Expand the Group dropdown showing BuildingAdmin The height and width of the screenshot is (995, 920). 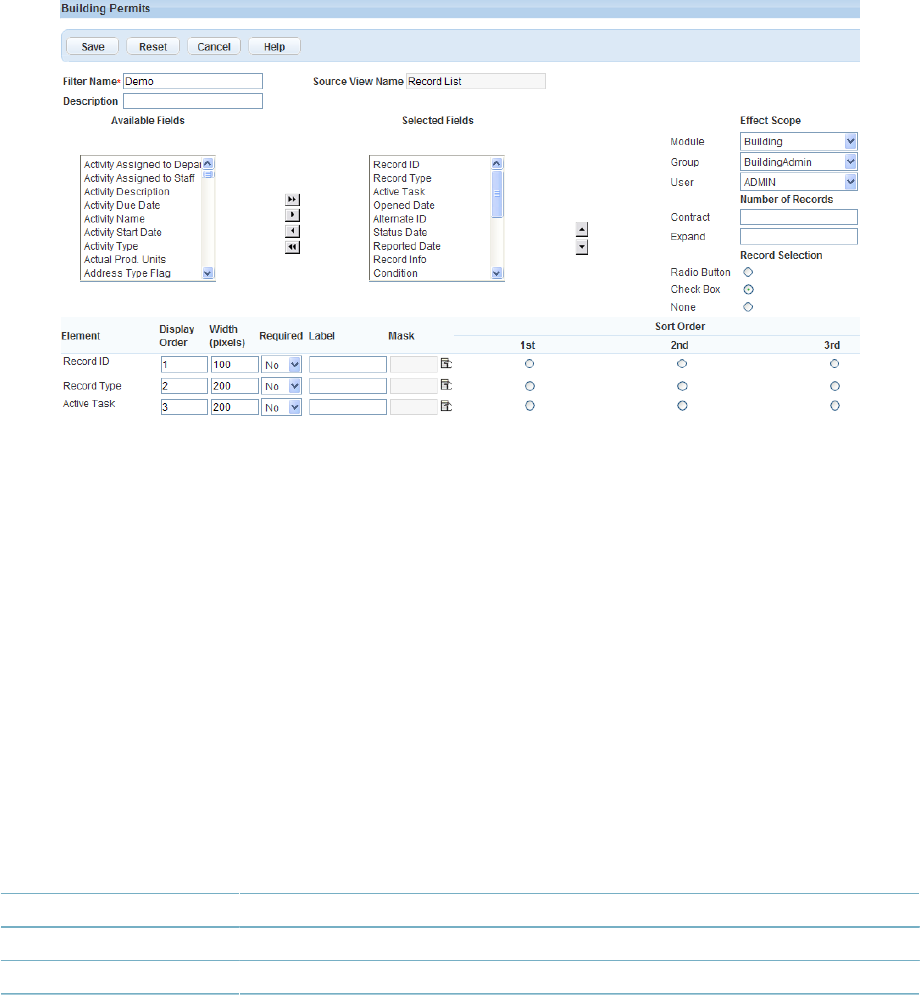(799, 162)
